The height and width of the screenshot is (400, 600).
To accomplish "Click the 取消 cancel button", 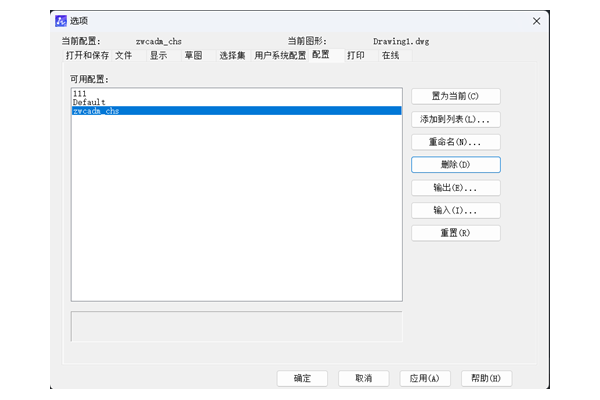I will [x=364, y=378].
